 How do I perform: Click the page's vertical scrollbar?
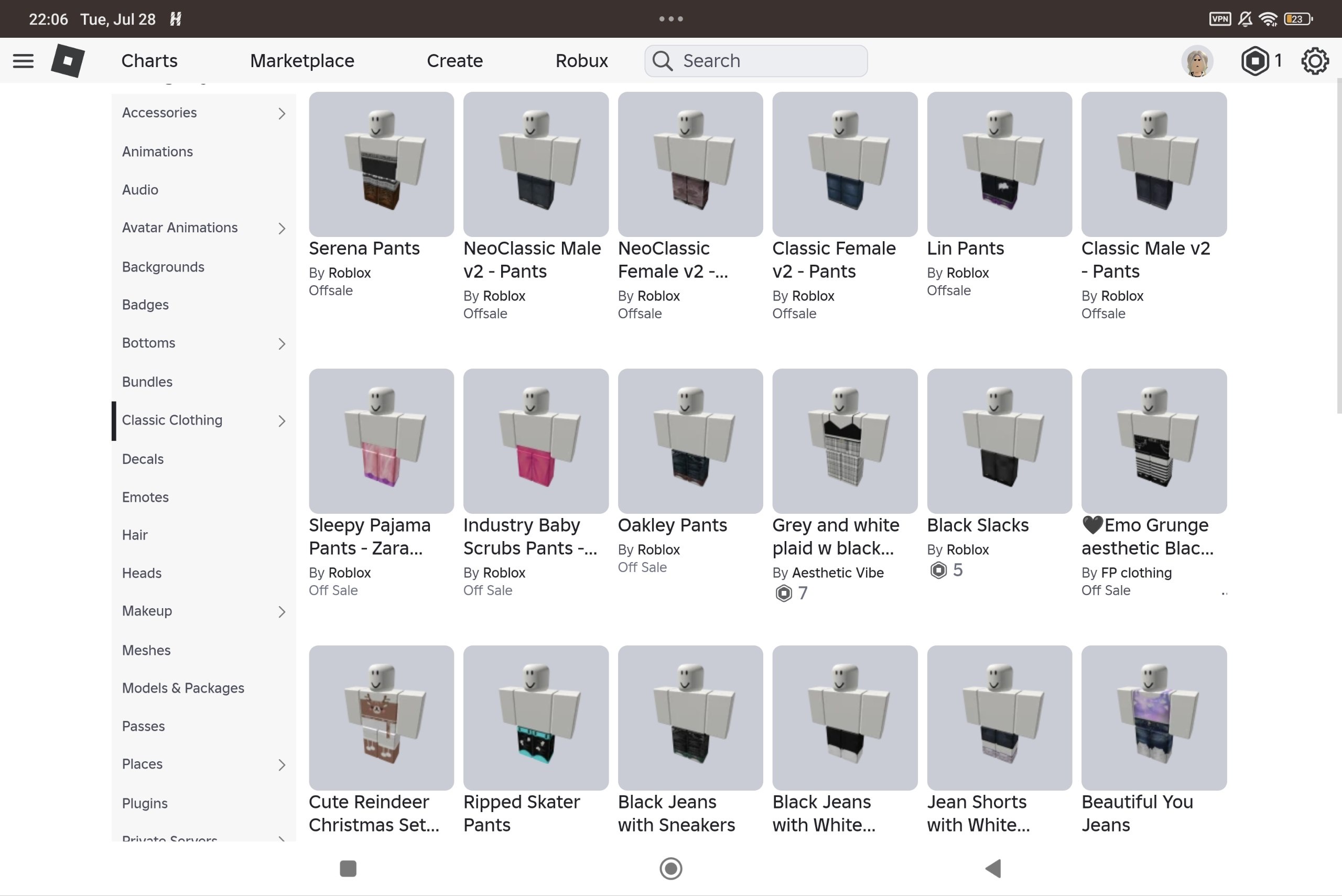pyautogui.click(x=1338, y=247)
